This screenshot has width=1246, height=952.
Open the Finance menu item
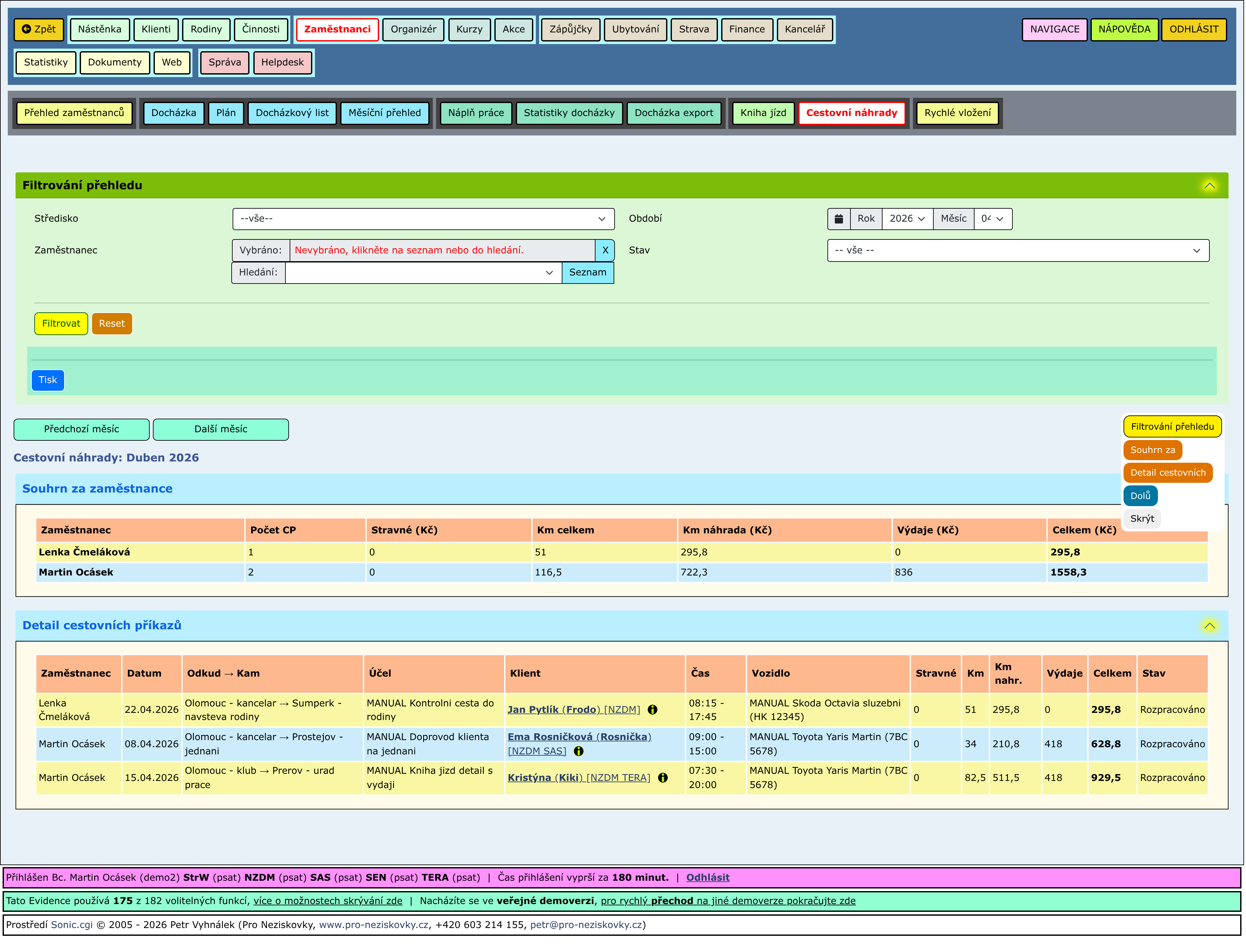747,29
